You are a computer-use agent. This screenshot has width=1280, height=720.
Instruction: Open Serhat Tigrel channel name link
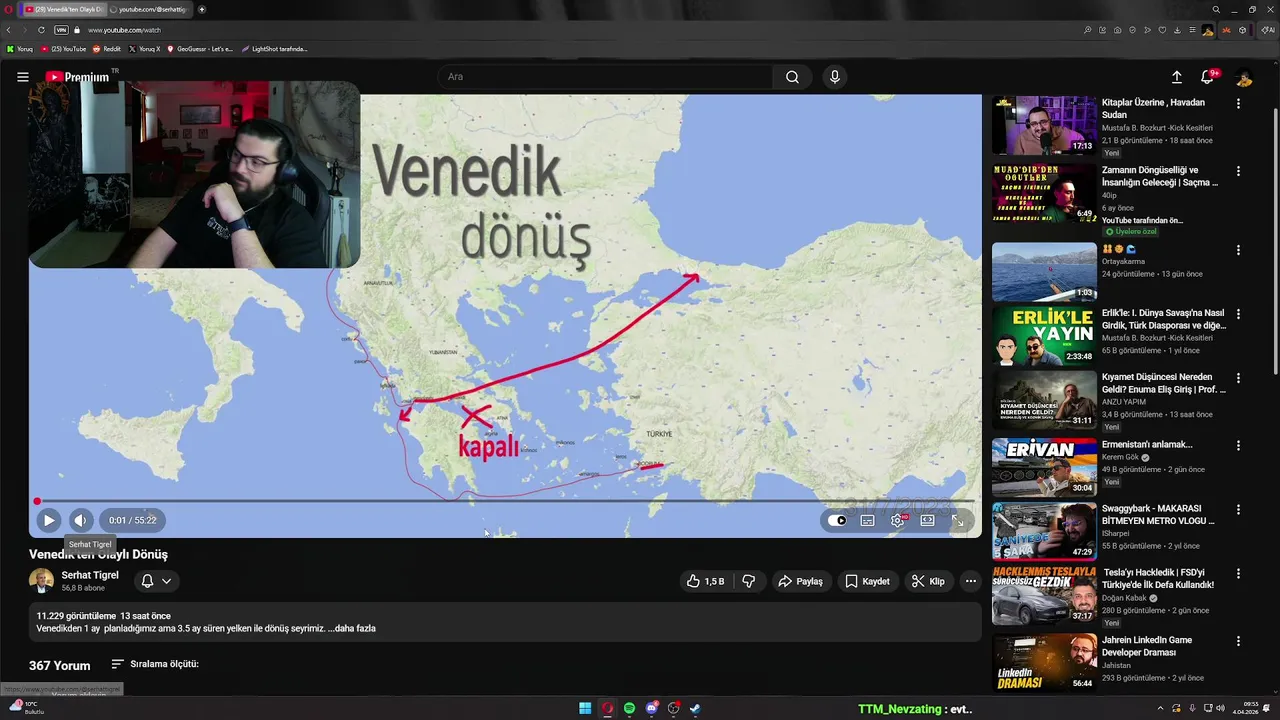click(x=90, y=575)
